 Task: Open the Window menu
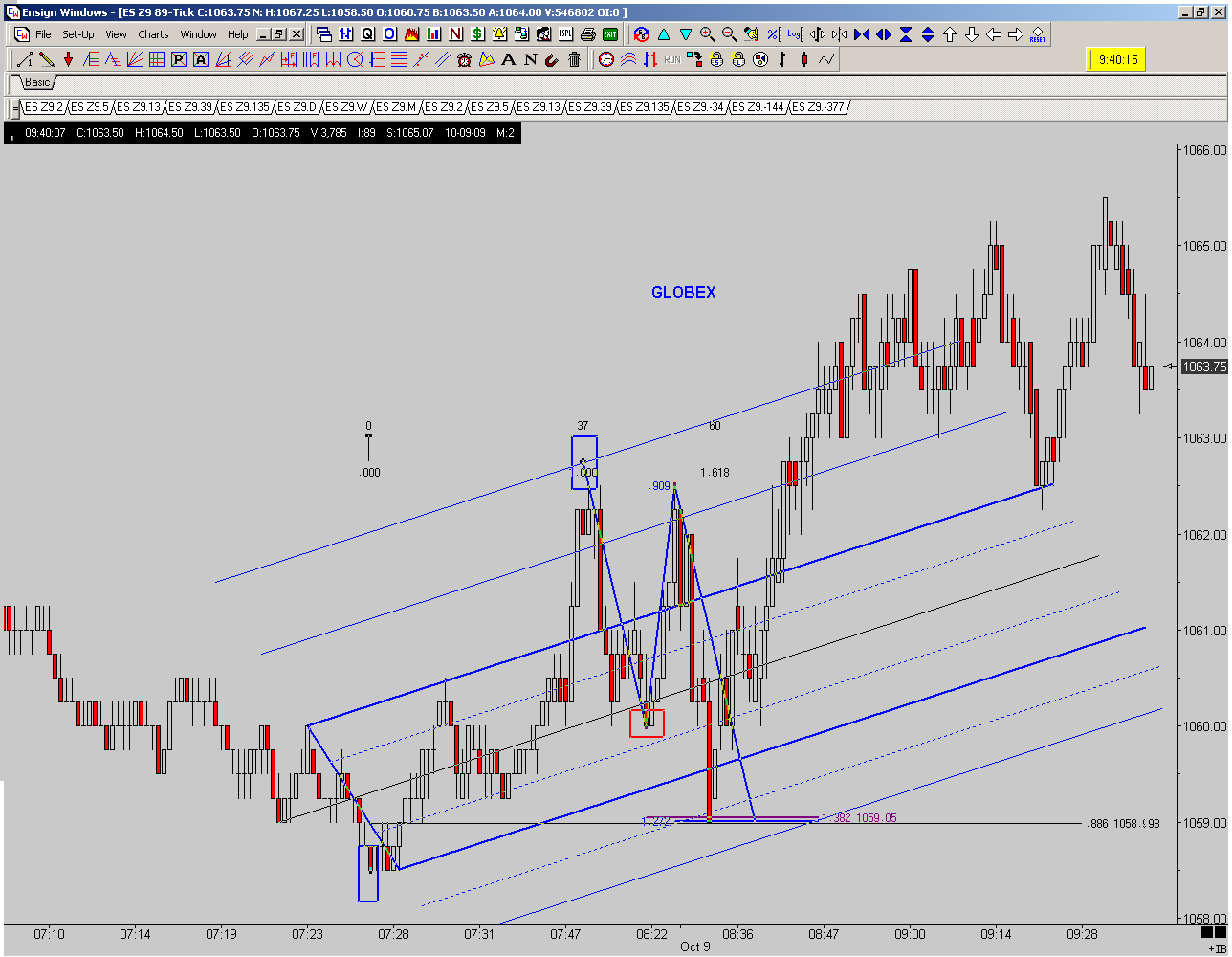coord(199,34)
